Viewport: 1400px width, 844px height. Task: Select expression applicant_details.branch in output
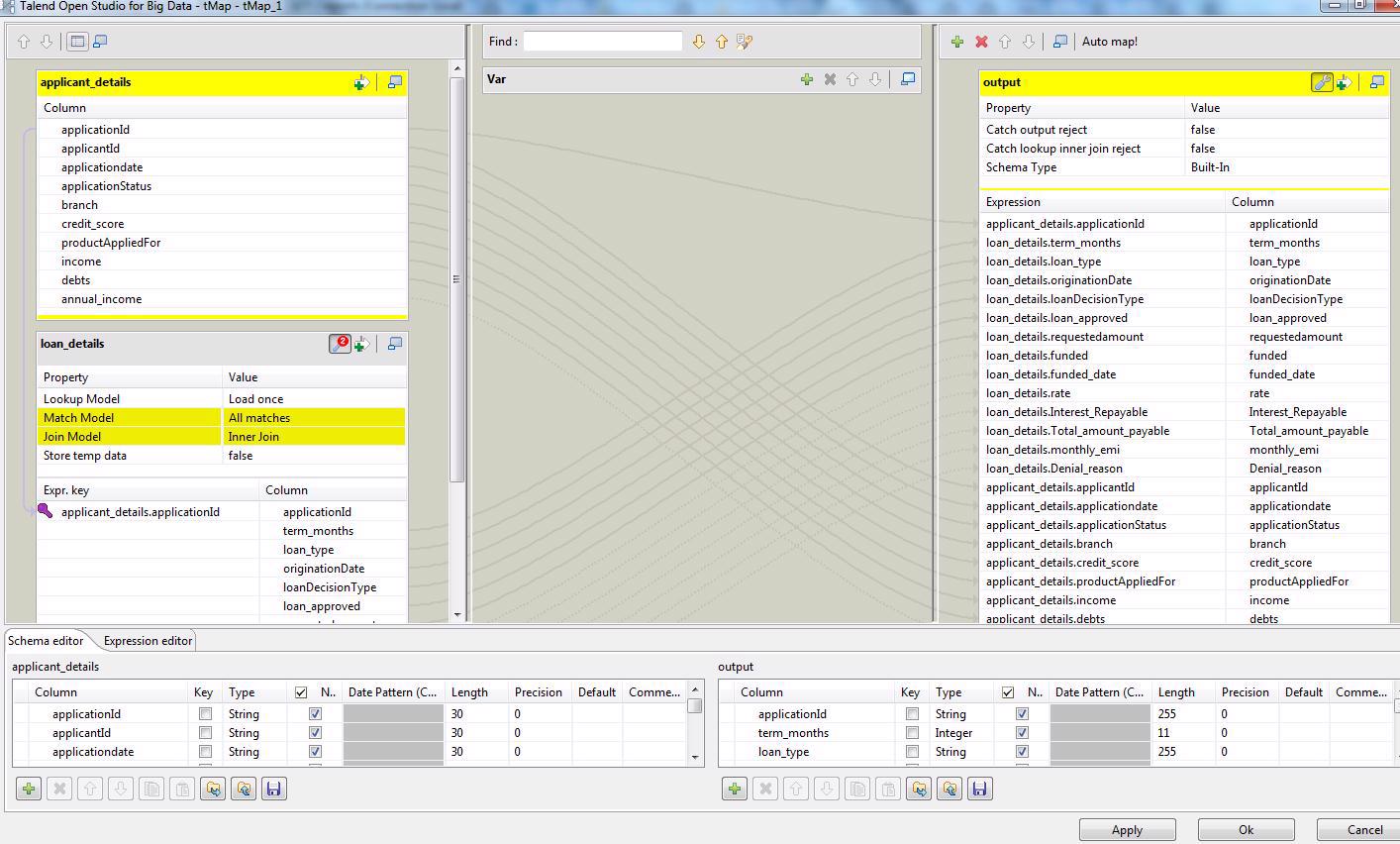[1050, 544]
